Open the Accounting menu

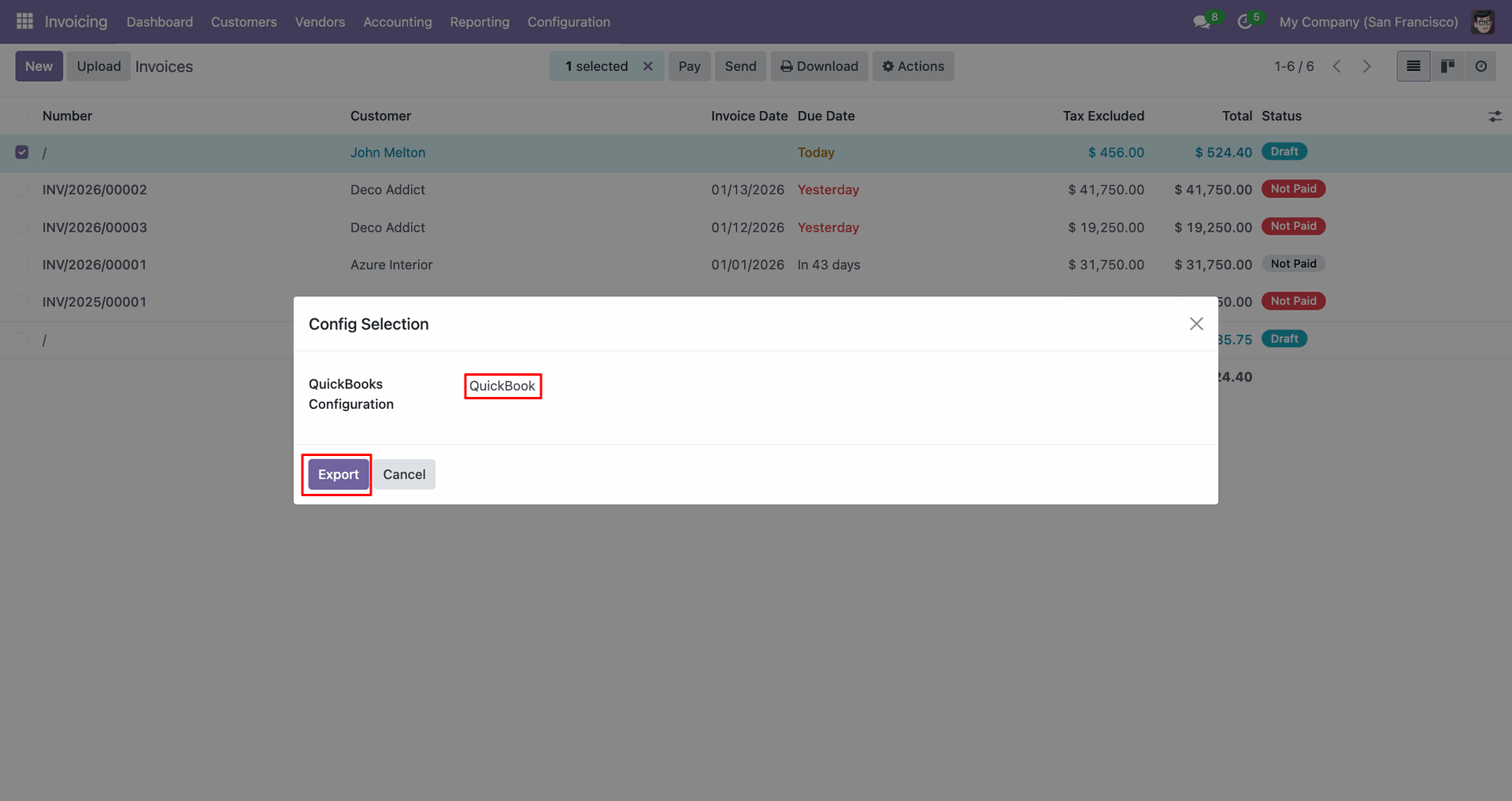[x=397, y=22]
